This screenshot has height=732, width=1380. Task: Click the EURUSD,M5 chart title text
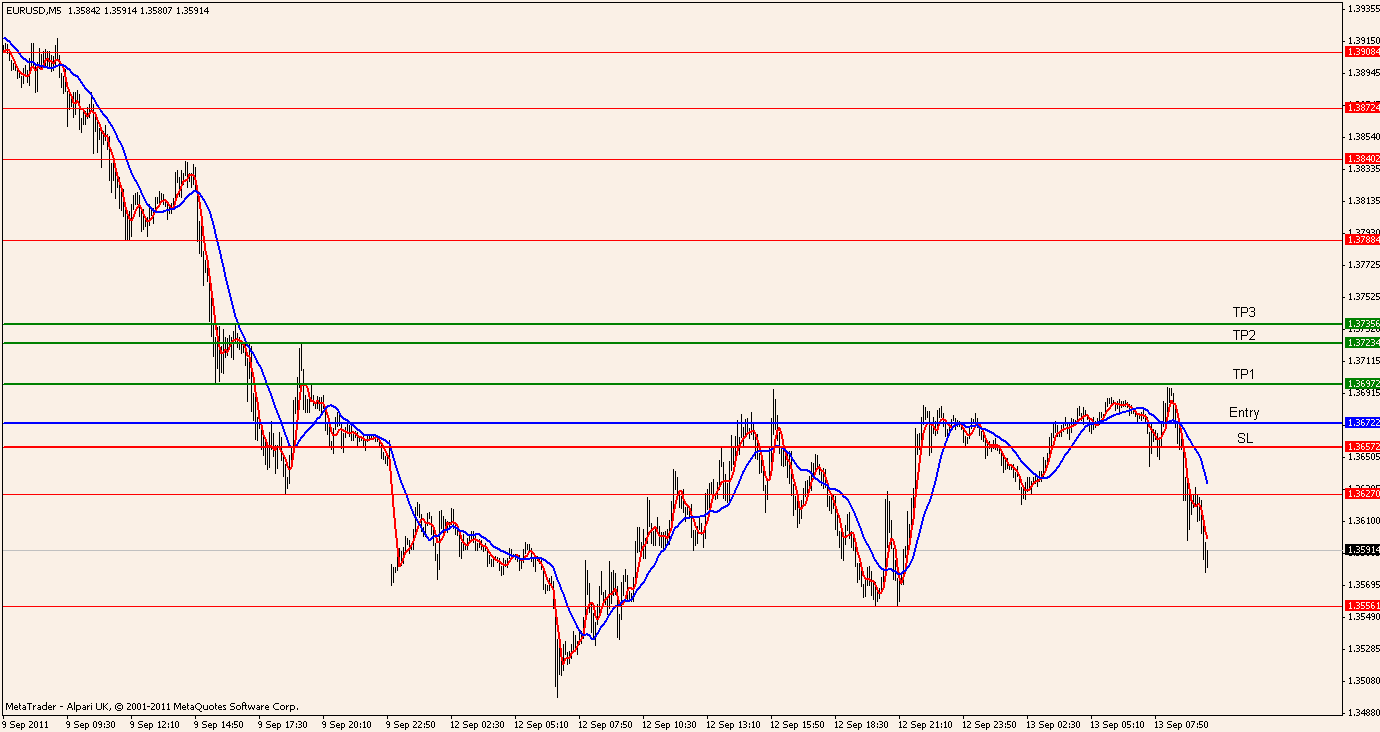pos(33,11)
